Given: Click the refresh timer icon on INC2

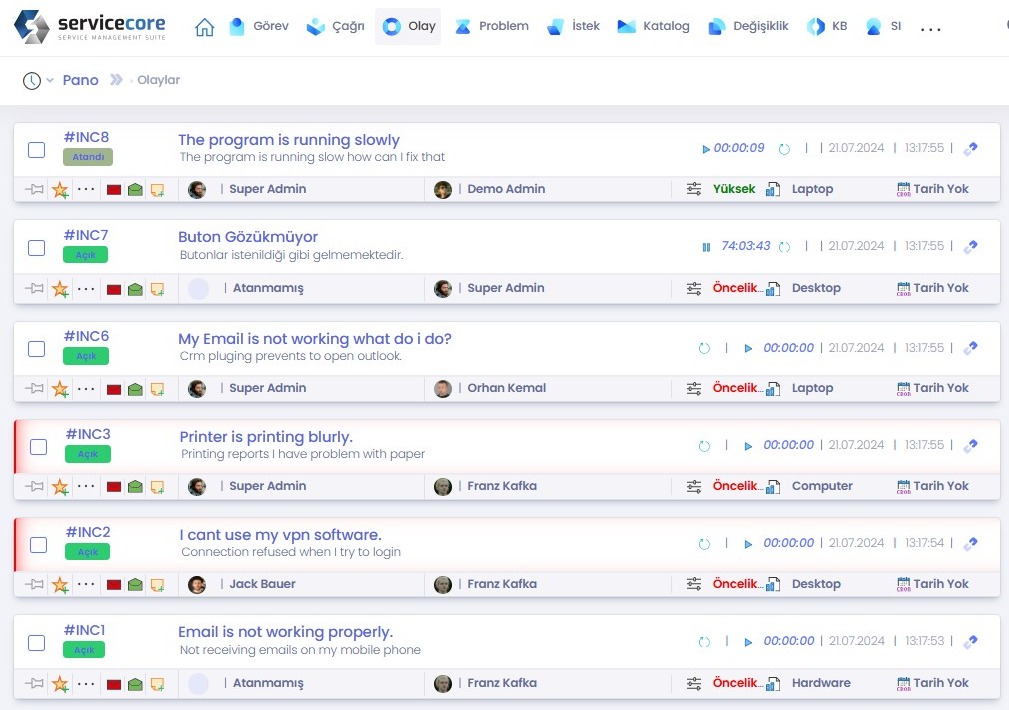Looking at the screenshot, I should coord(704,544).
